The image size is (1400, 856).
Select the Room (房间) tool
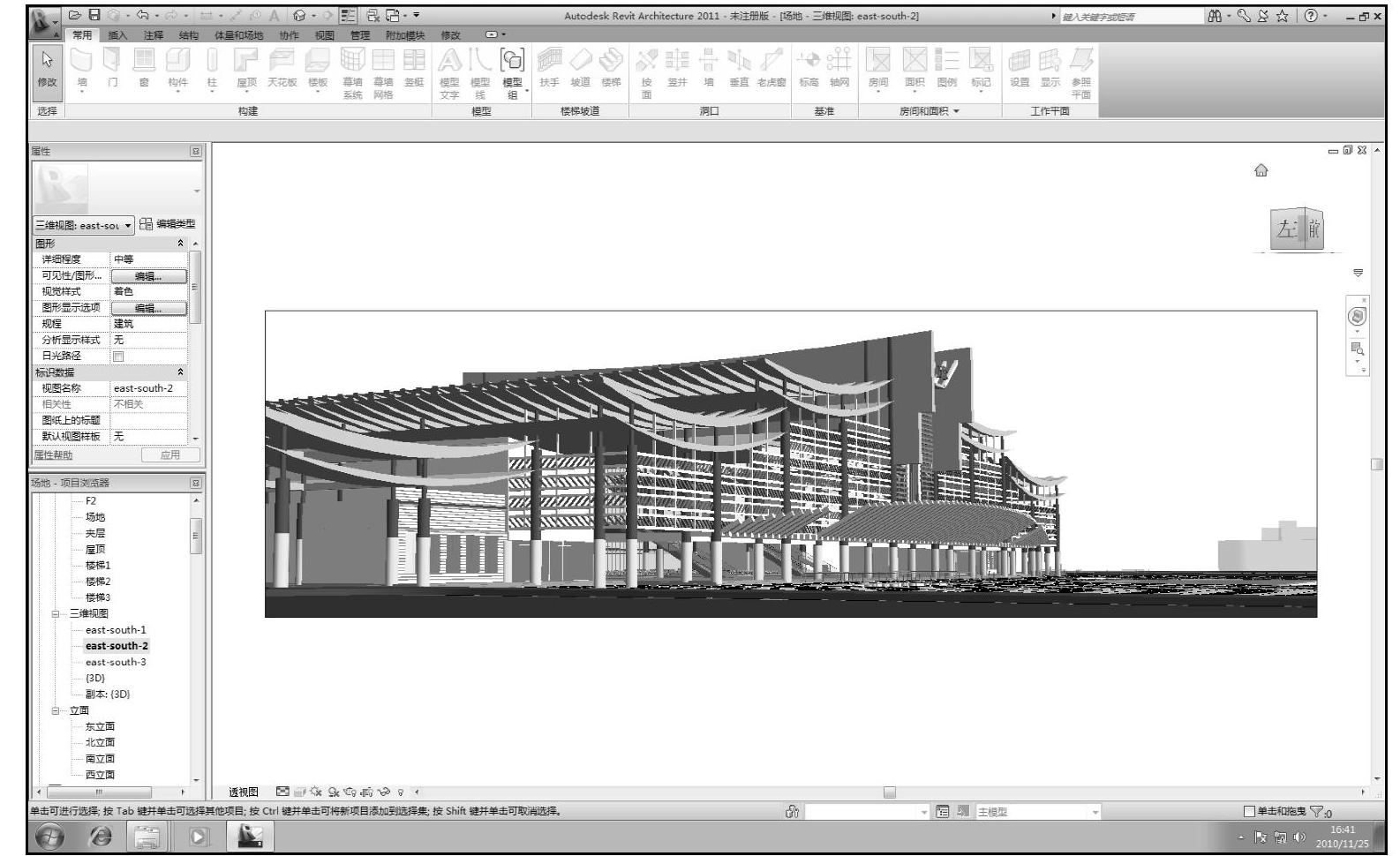[878, 69]
